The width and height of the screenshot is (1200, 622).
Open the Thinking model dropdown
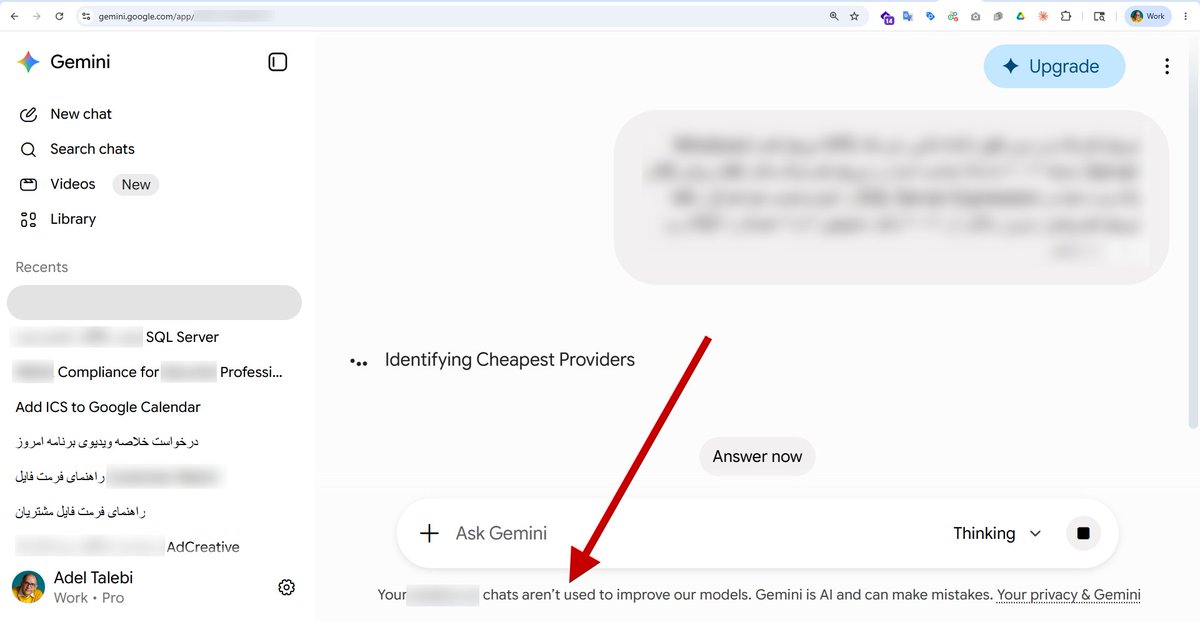click(x=997, y=533)
